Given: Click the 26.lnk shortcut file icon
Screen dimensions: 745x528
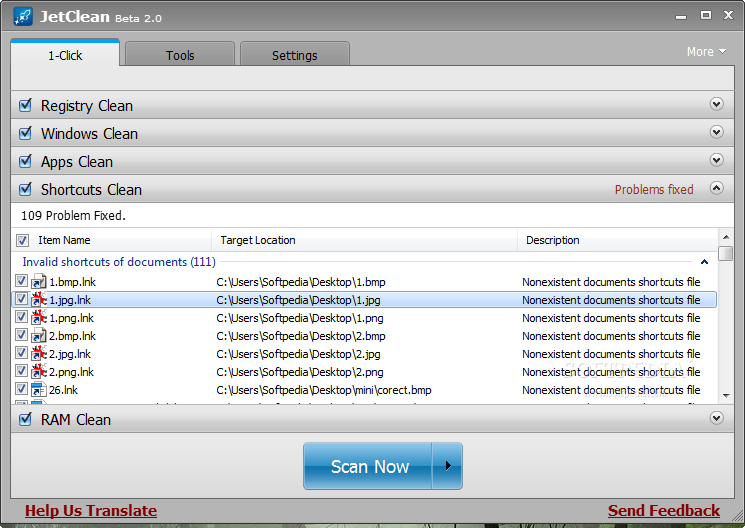Looking at the screenshot, I should pyautogui.click(x=39, y=390).
